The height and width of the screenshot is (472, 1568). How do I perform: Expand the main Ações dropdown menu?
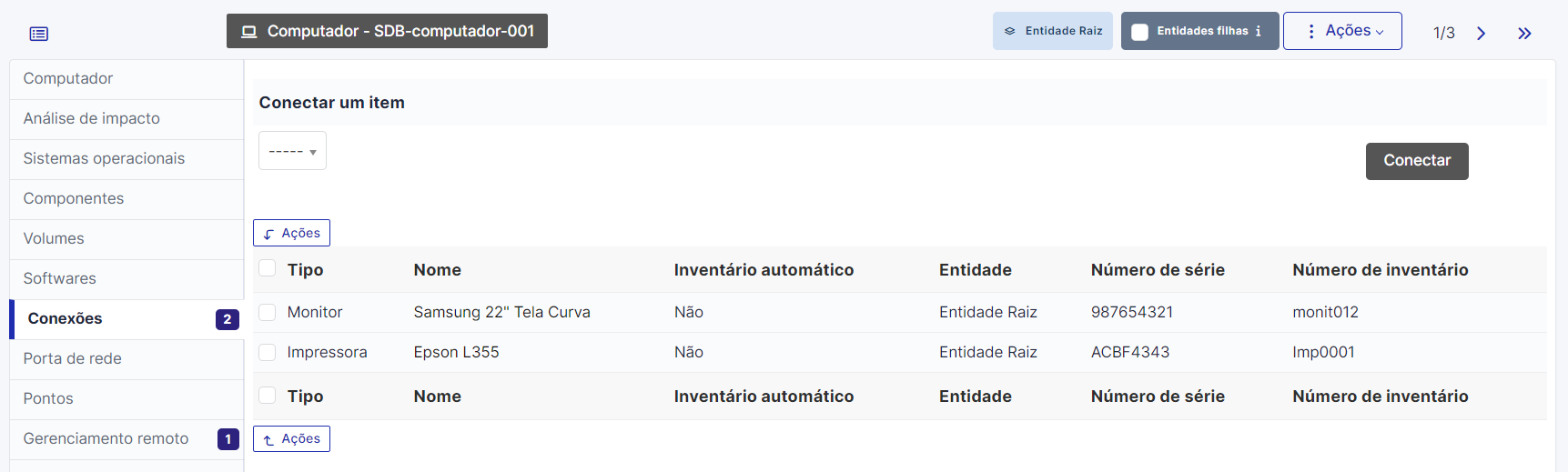[x=1342, y=31]
